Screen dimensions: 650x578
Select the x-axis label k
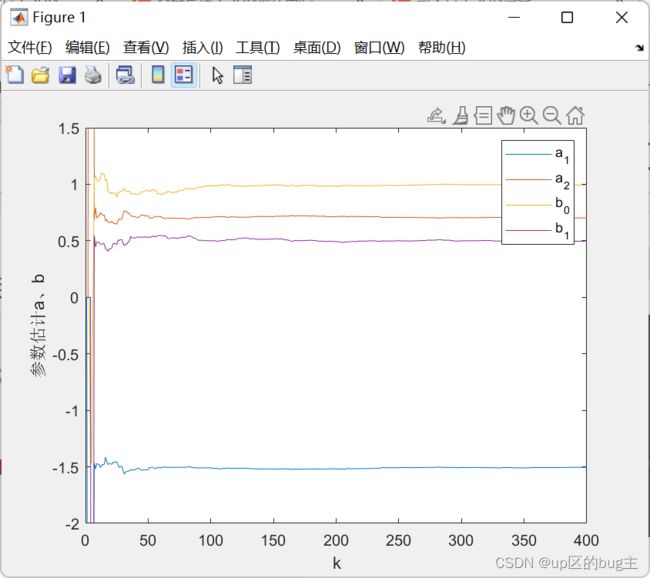336,563
